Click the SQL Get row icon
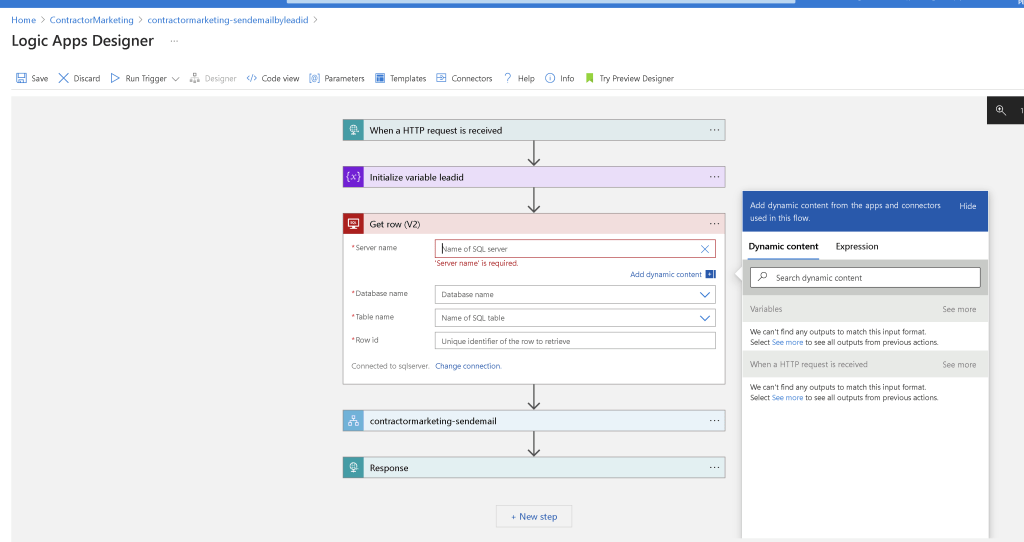 (x=353, y=224)
